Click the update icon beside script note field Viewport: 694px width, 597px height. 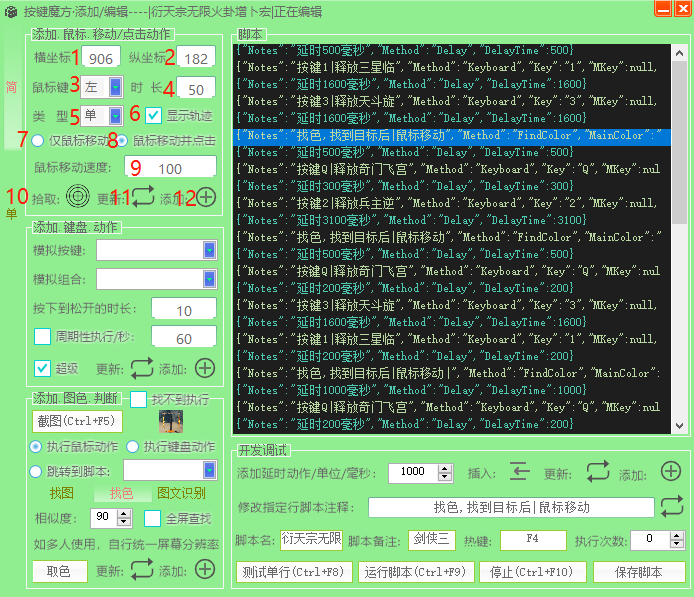pos(672,507)
